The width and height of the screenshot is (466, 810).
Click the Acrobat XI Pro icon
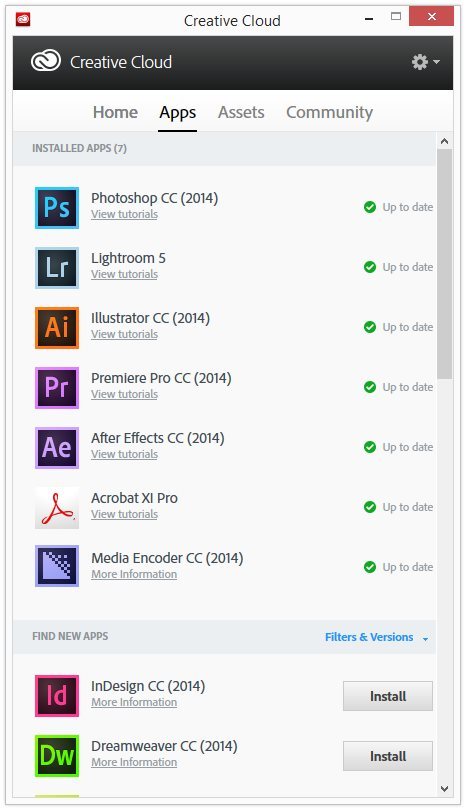point(57,507)
